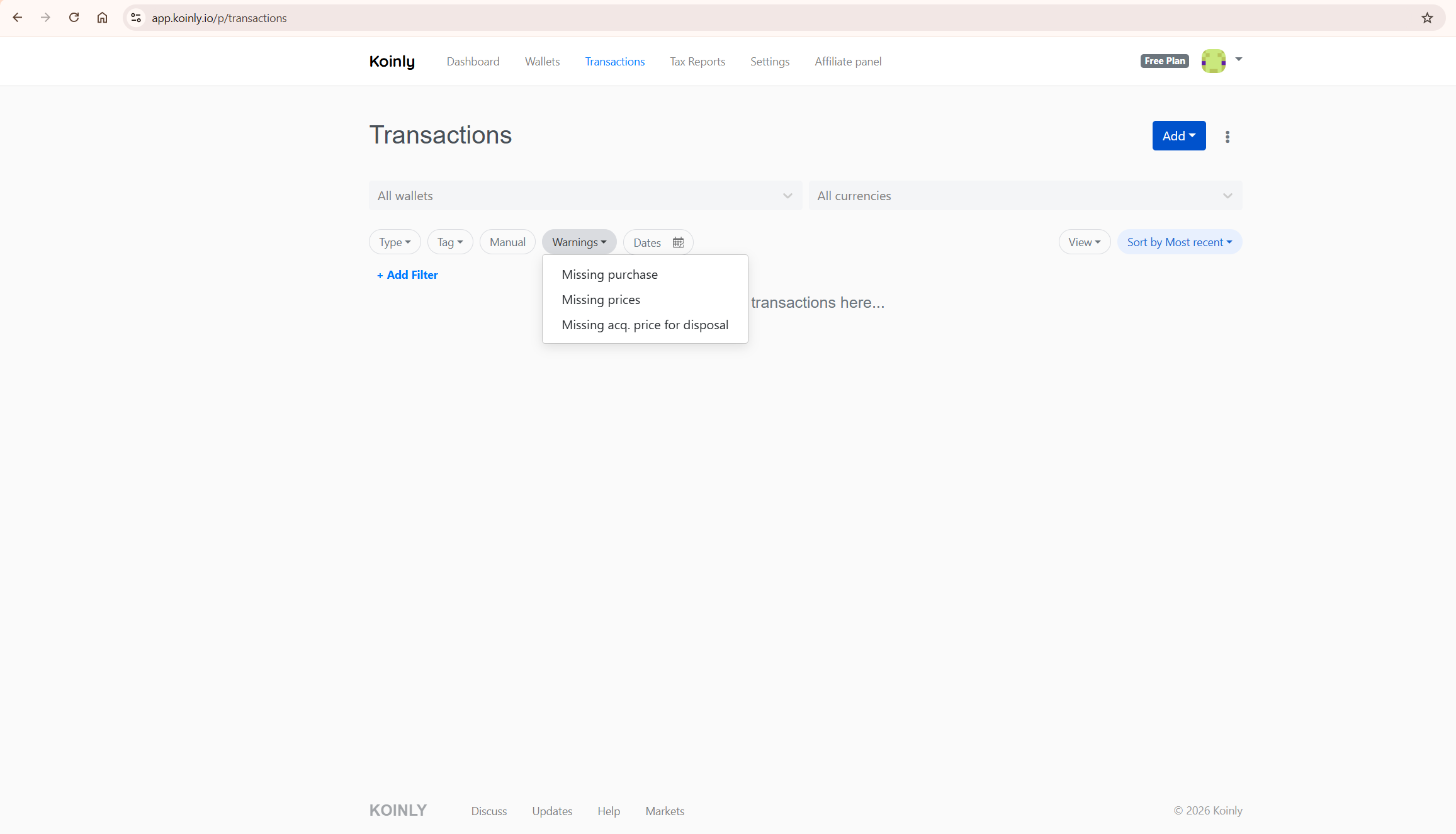Bookmark the page with the star icon

coord(1426,18)
